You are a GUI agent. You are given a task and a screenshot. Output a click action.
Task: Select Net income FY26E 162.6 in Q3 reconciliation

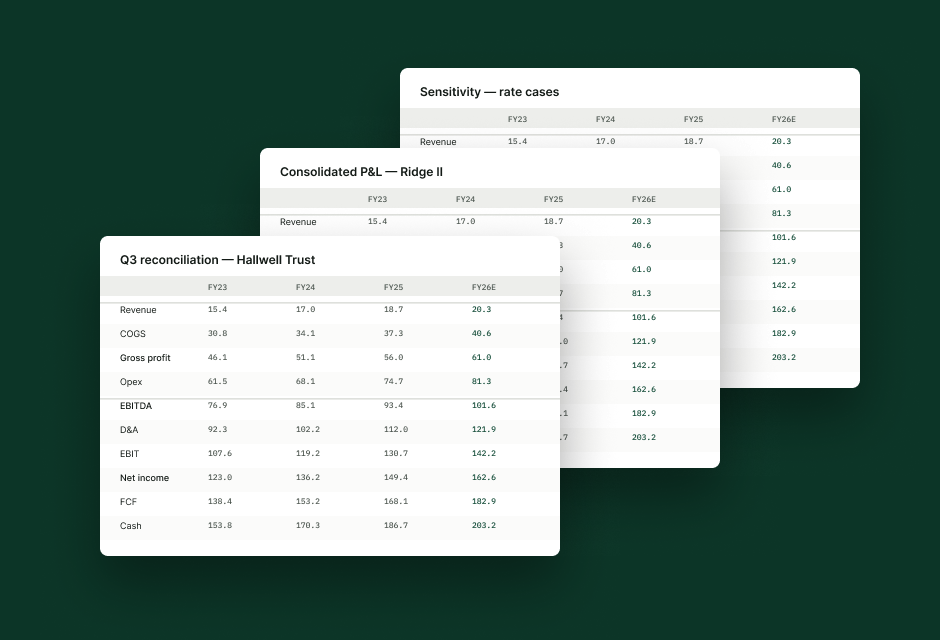click(483, 477)
